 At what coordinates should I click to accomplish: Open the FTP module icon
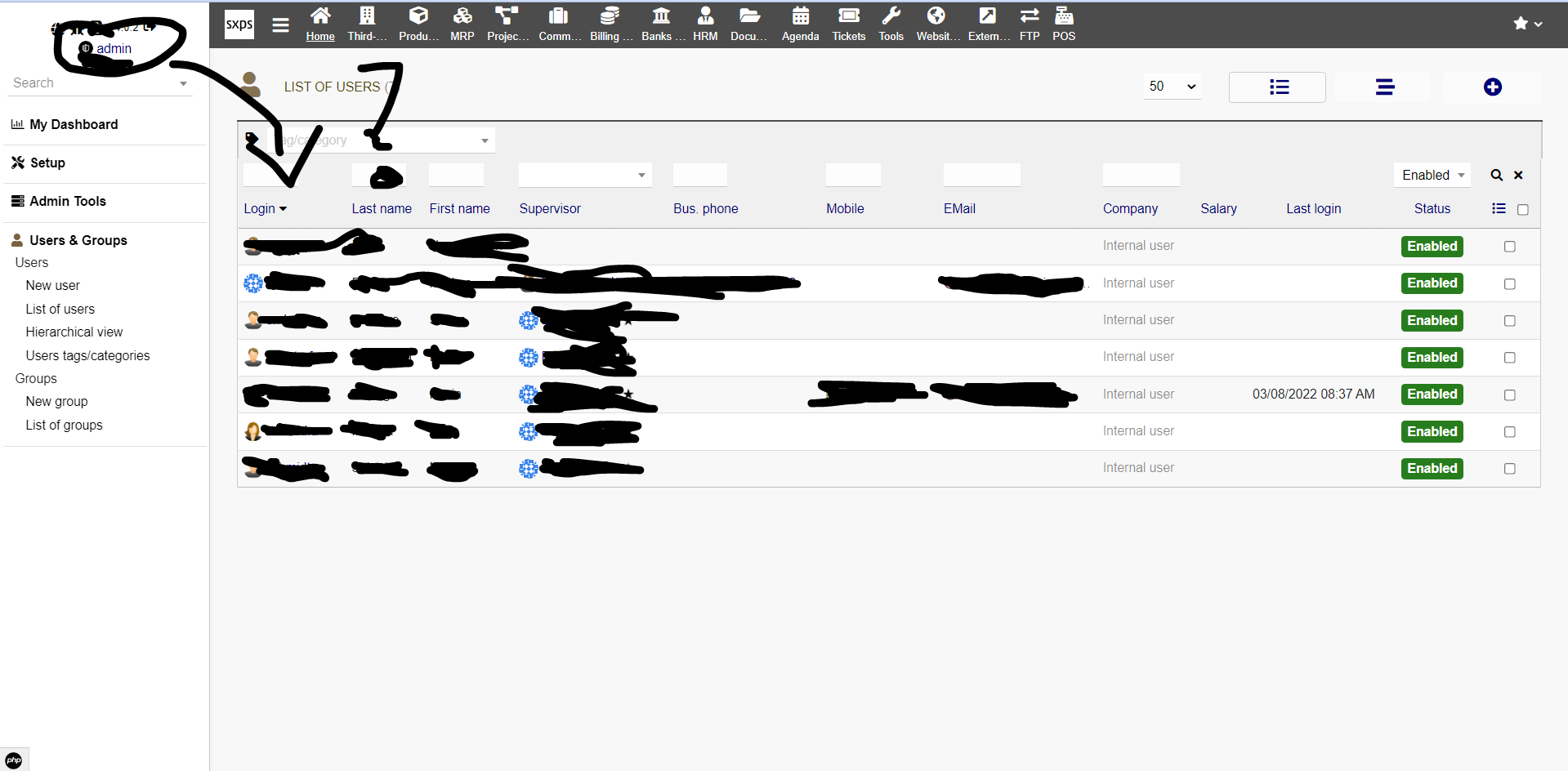coord(1030,16)
